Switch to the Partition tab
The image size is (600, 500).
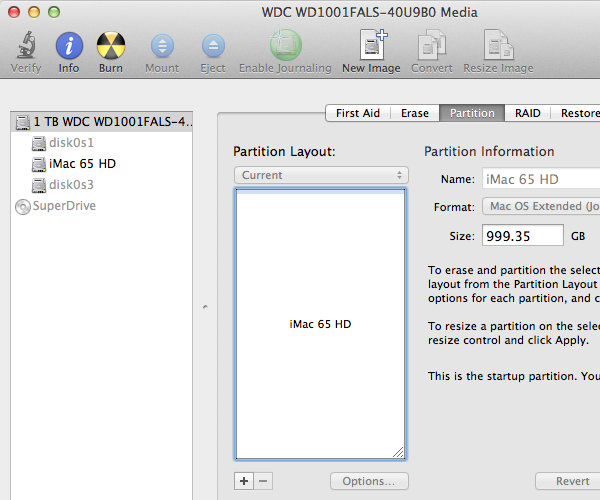[472, 113]
